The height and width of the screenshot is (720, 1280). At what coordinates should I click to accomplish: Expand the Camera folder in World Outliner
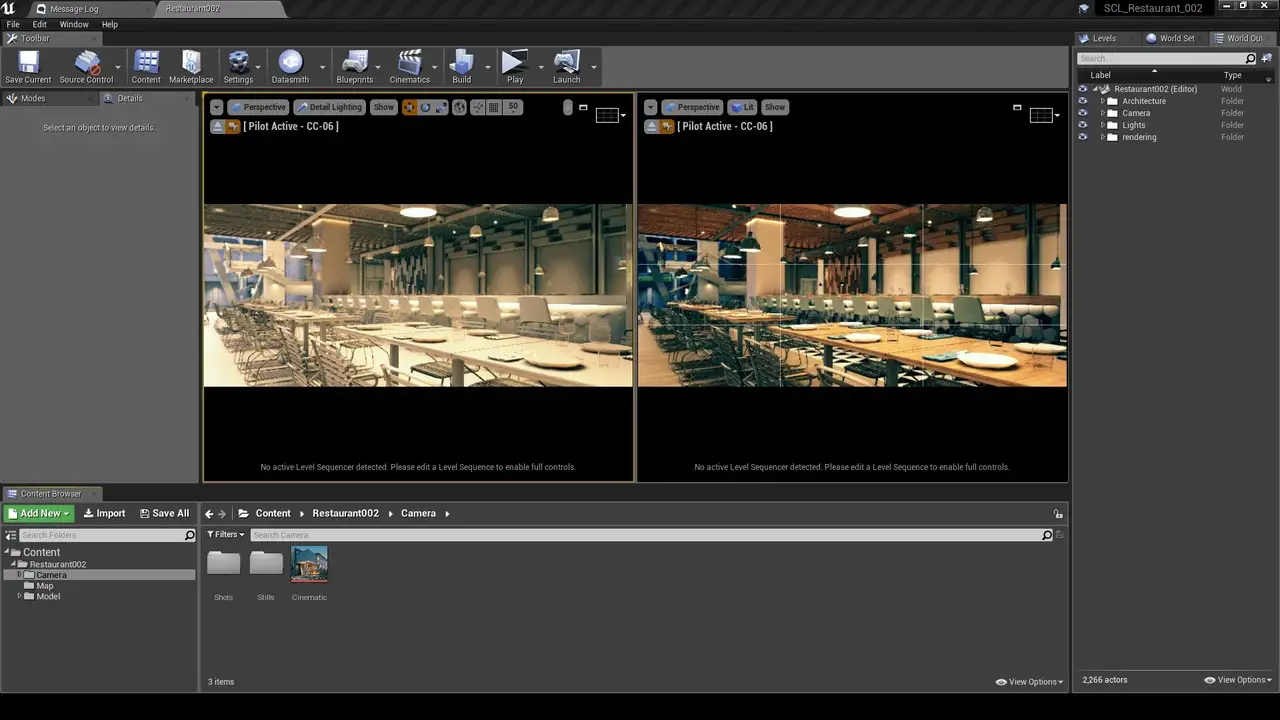pos(1102,113)
